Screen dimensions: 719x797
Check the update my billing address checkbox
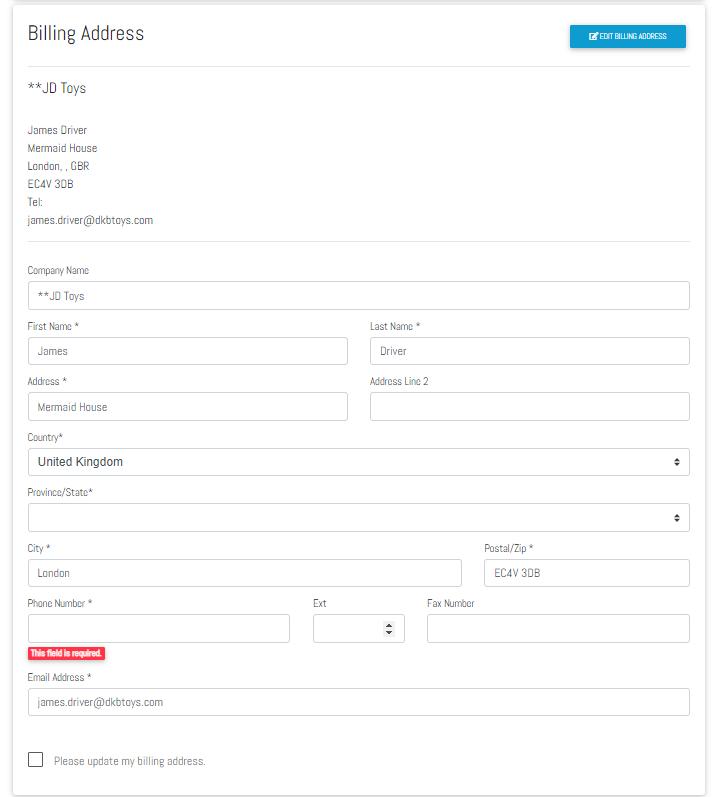click(36, 760)
